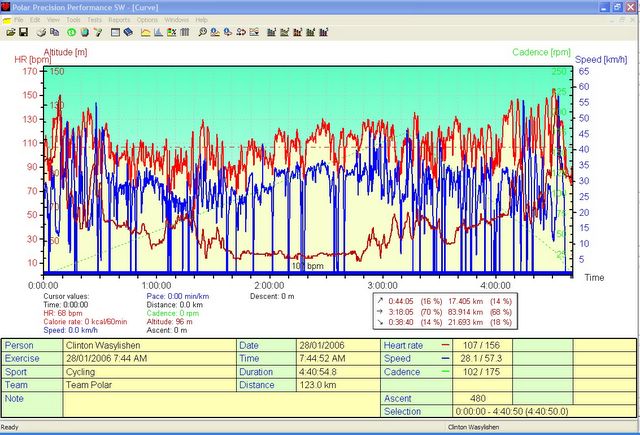Viewport: 640px width, 435px height.
Task: Click the grey columns toolbar icon
Action: 184,32
